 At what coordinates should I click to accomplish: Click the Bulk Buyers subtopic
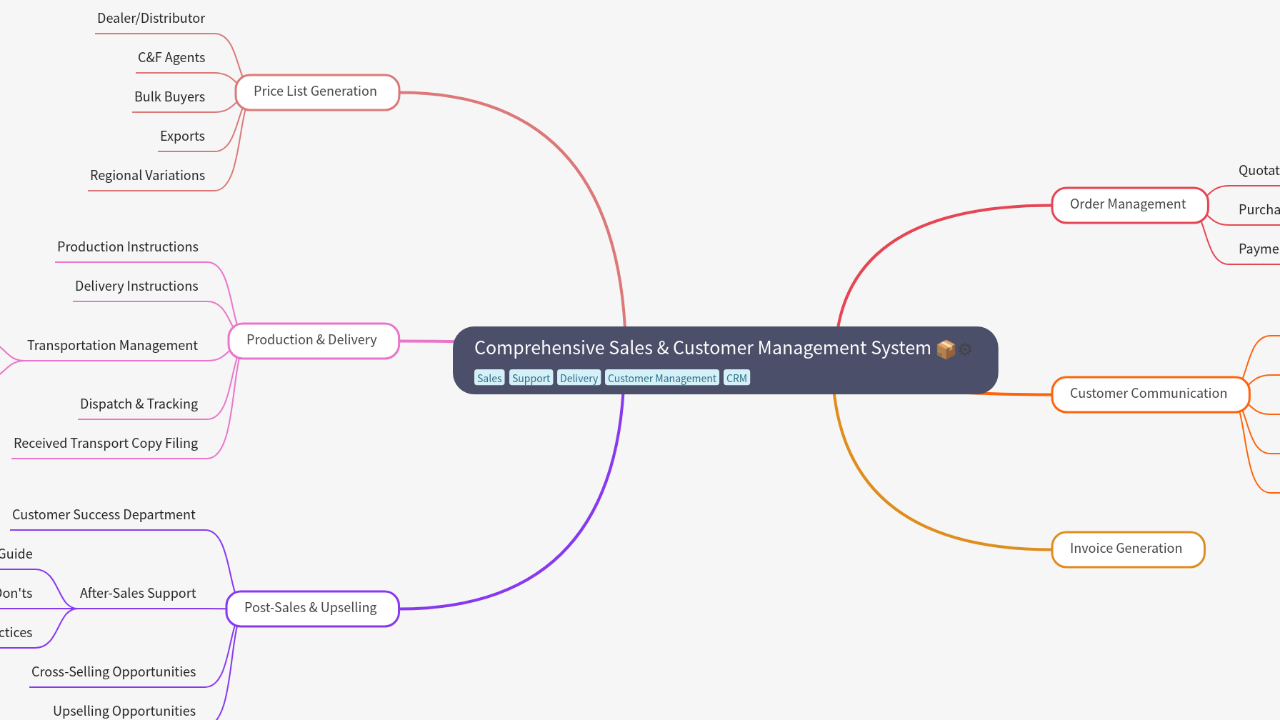pos(170,97)
